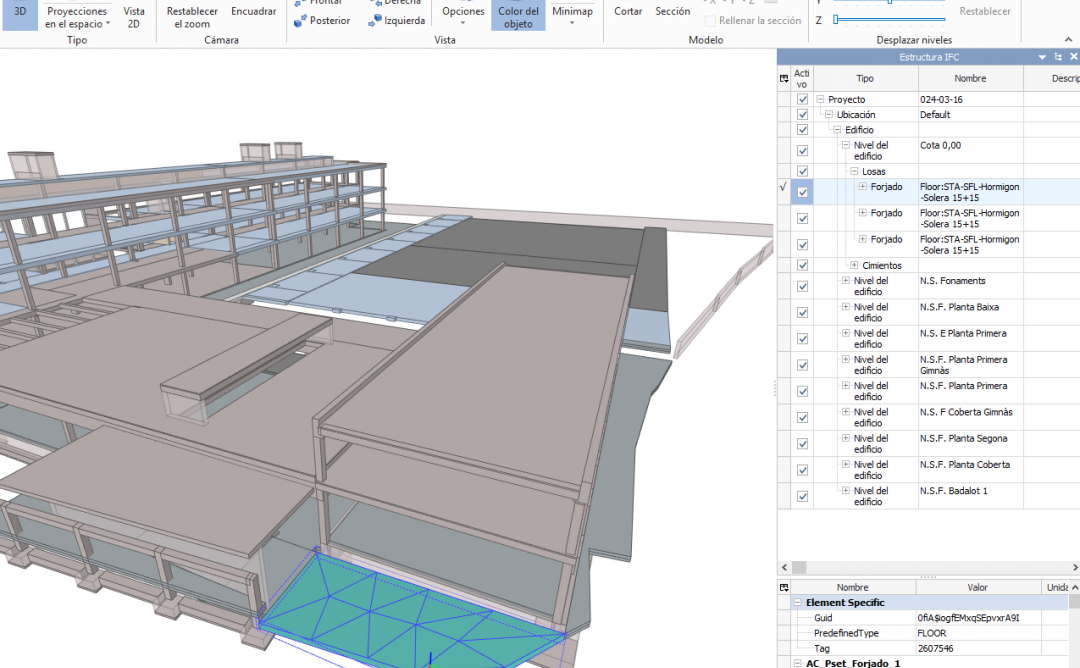Image resolution: width=1080 pixels, height=668 pixels.
Task: Toggle Activo checkbox for Ubicación row
Action: click(x=802, y=114)
